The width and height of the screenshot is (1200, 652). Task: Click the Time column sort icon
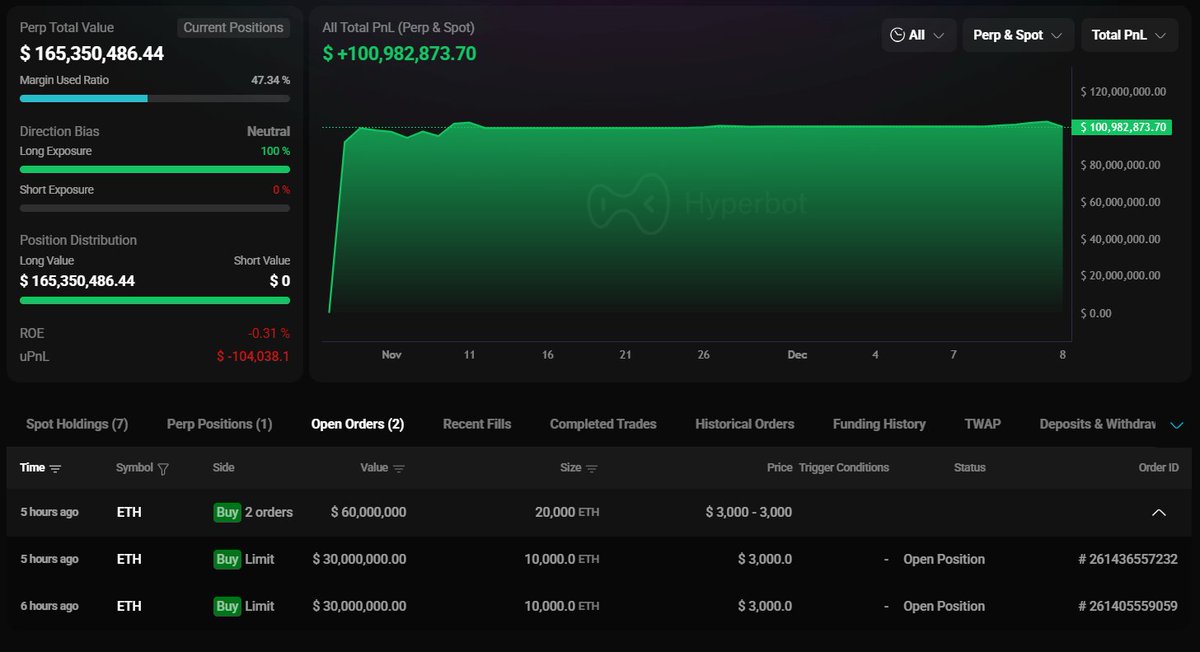point(56,468)
